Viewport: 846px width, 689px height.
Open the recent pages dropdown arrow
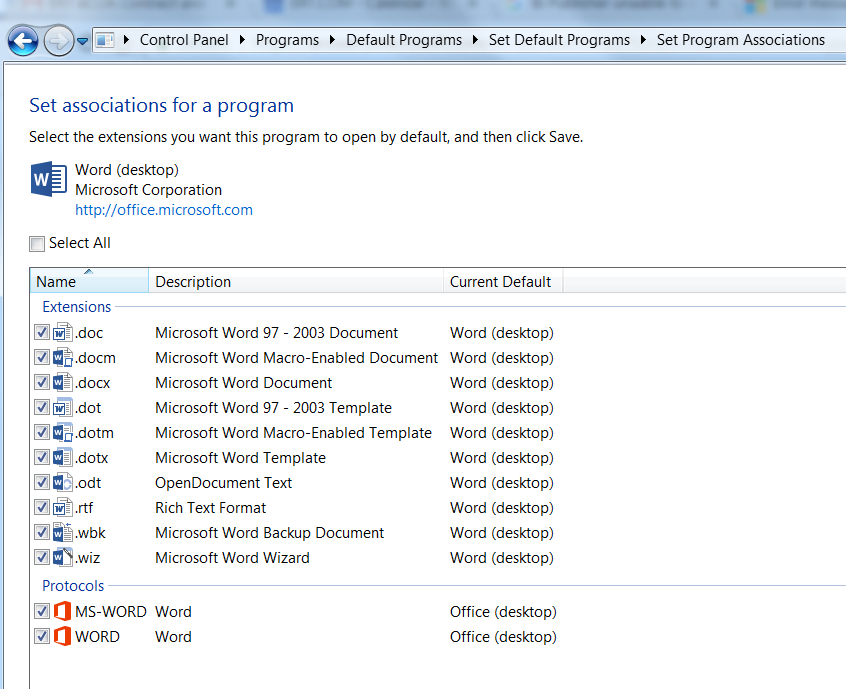(83, 41)
